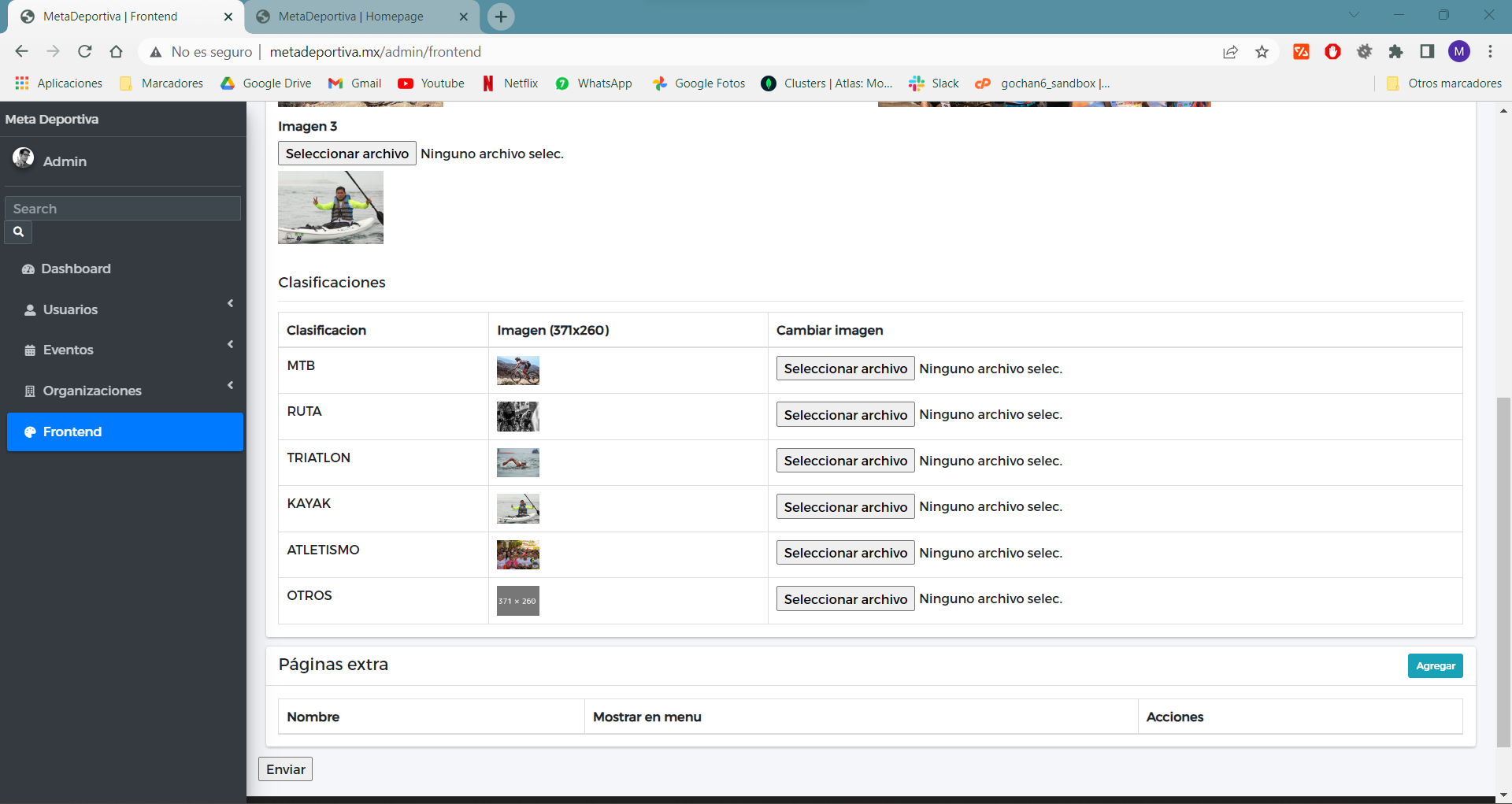The width and height of the screenshot is (1512, 804).
Task: Click the KAYAK classification thumbnail
Action: point(518,509)
